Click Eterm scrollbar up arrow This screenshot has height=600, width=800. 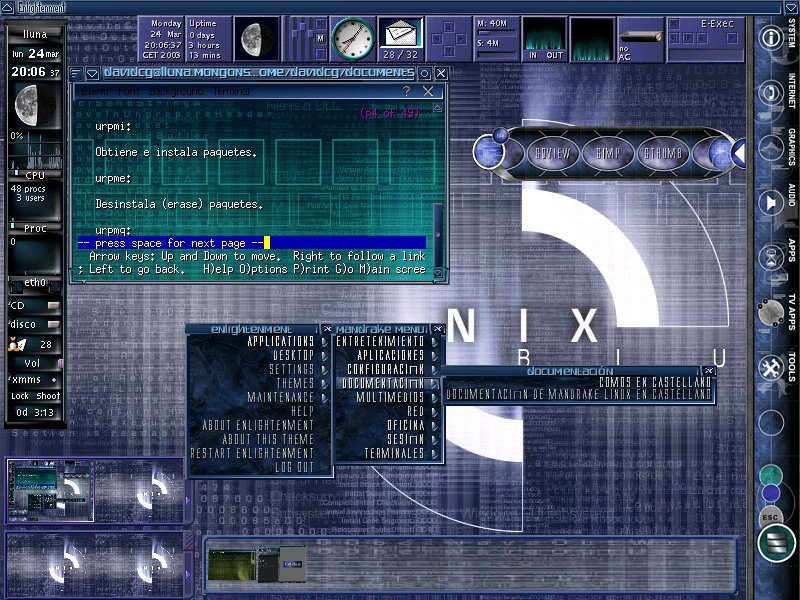click(438, 108)
